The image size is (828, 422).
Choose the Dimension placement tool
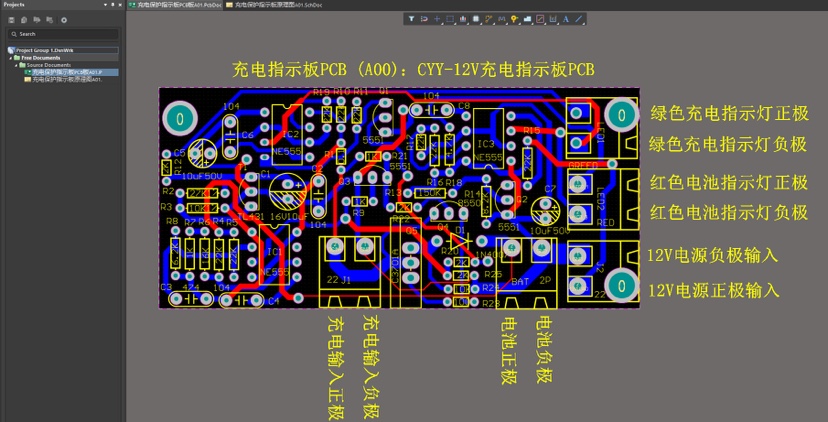click(553, 19)
